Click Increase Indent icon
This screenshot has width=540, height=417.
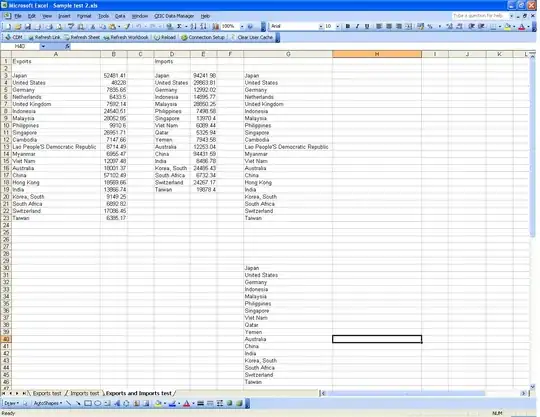[481, 26]
